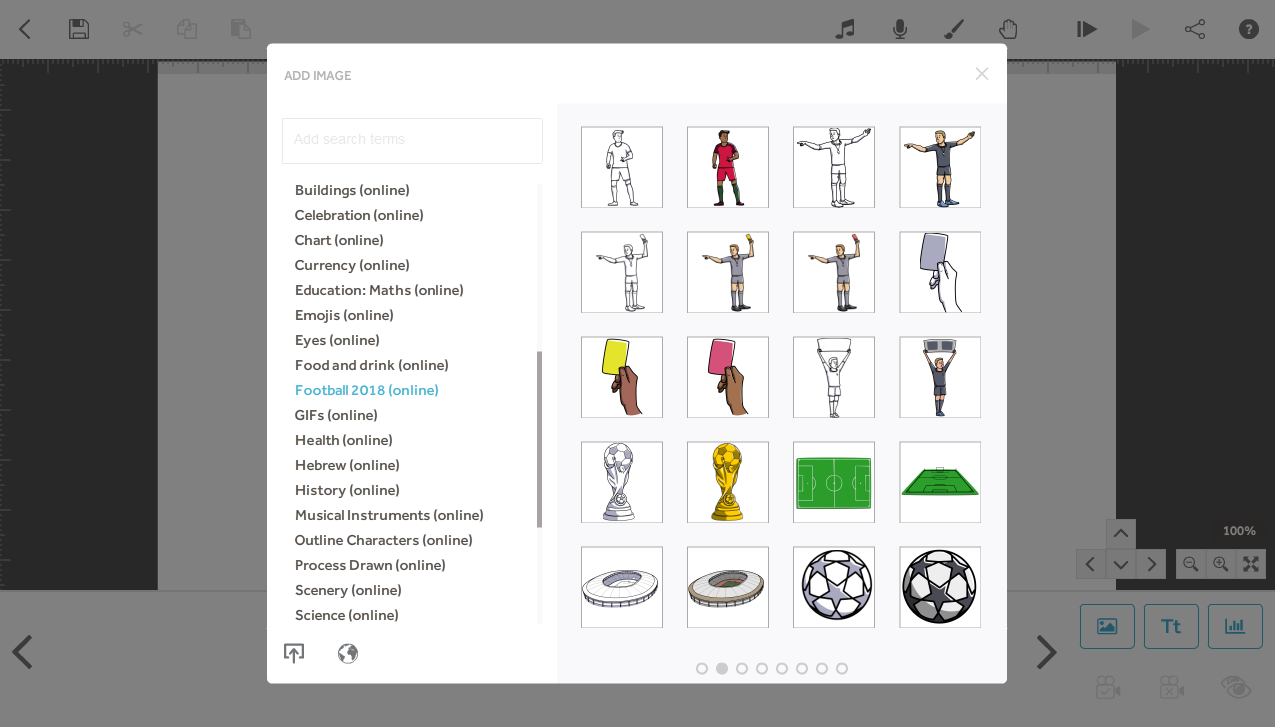This screenshot has height=727, width=1275.
Task: Open the help question mark icon
Action: tap(1249, 29)
